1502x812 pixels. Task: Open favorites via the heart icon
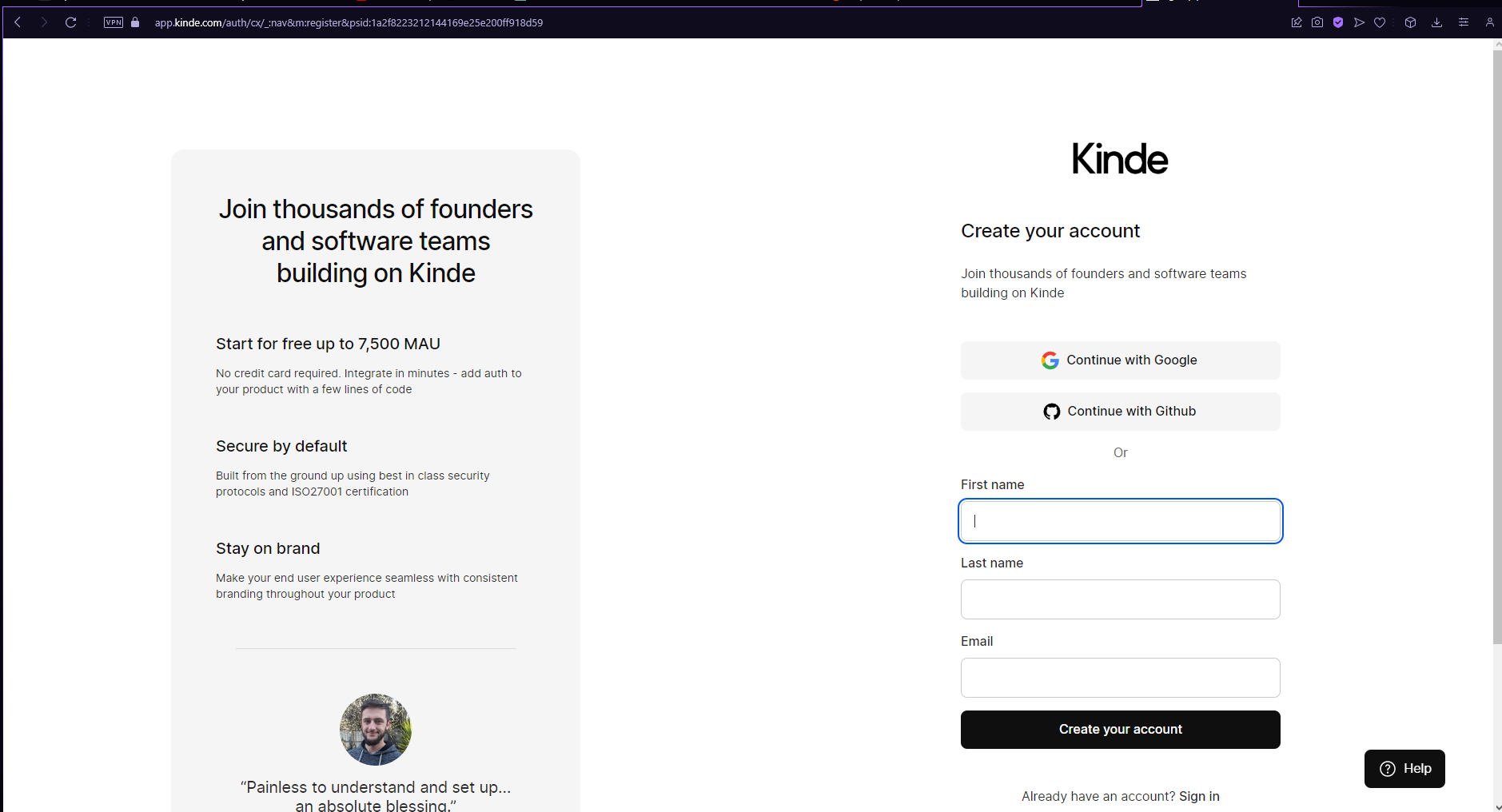1380,22
